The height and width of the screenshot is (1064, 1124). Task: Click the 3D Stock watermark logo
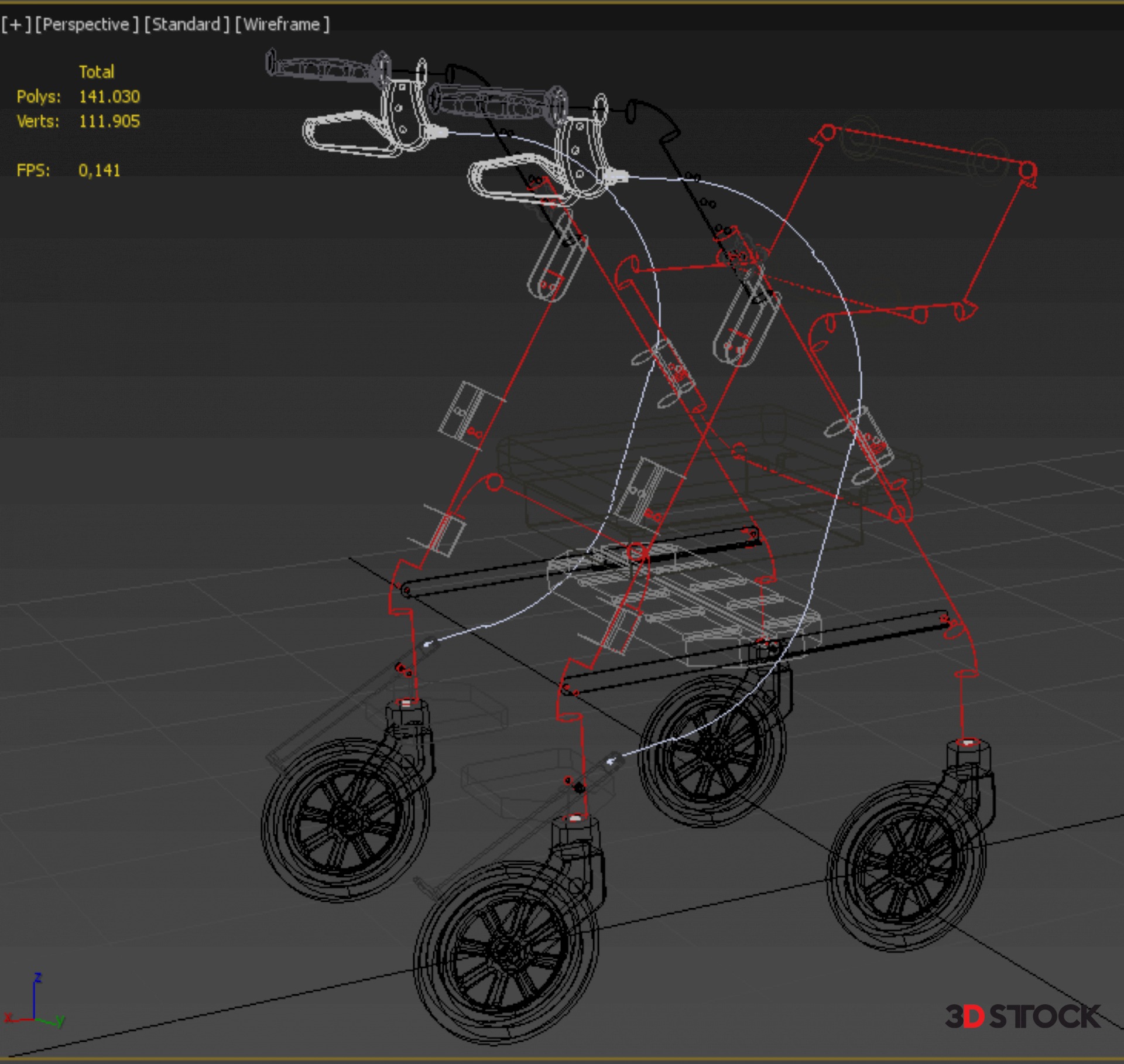coord(1022,1016)
